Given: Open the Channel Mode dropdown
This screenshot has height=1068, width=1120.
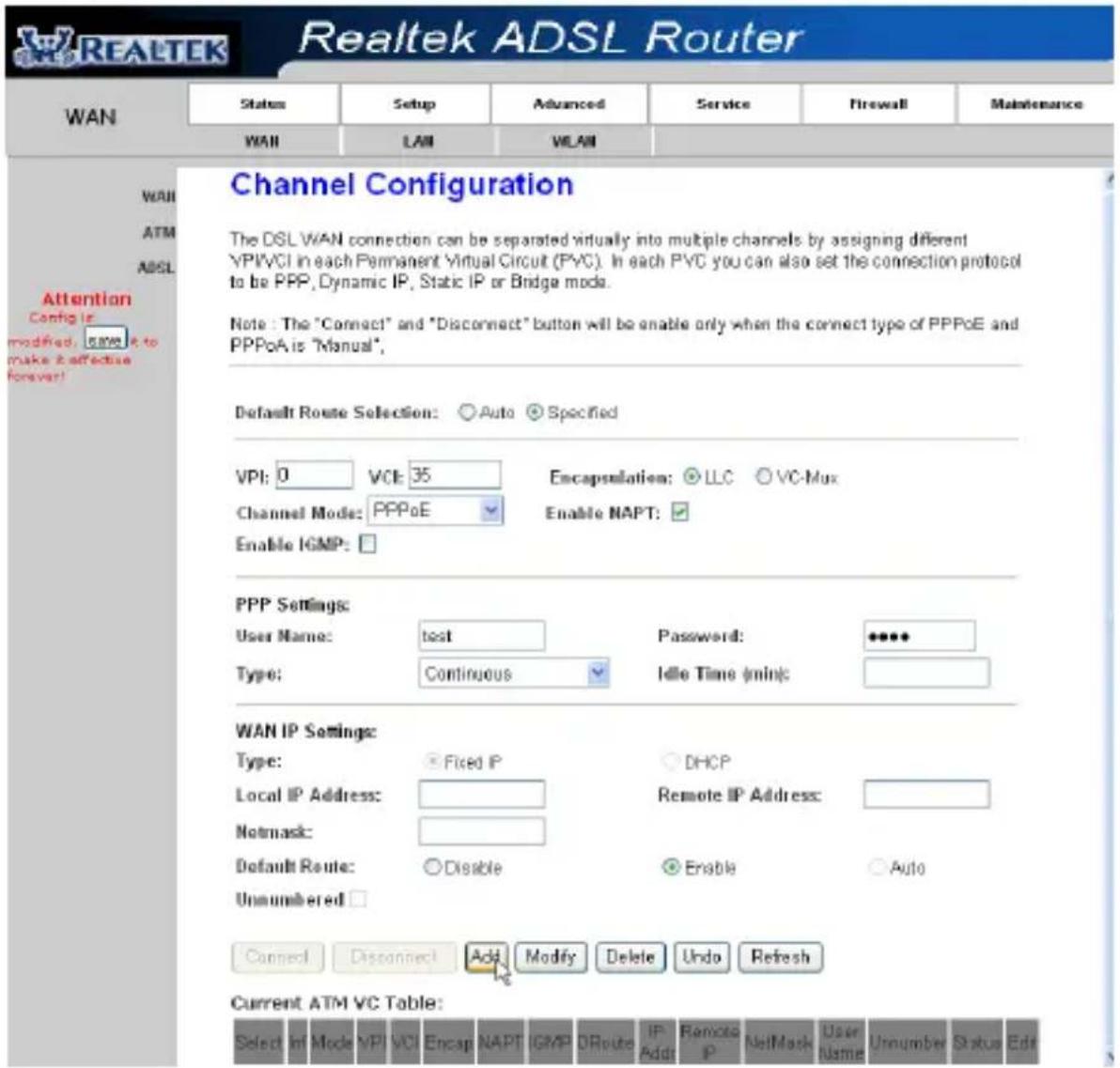Looking at the screenshot, I should coord(436,511).
